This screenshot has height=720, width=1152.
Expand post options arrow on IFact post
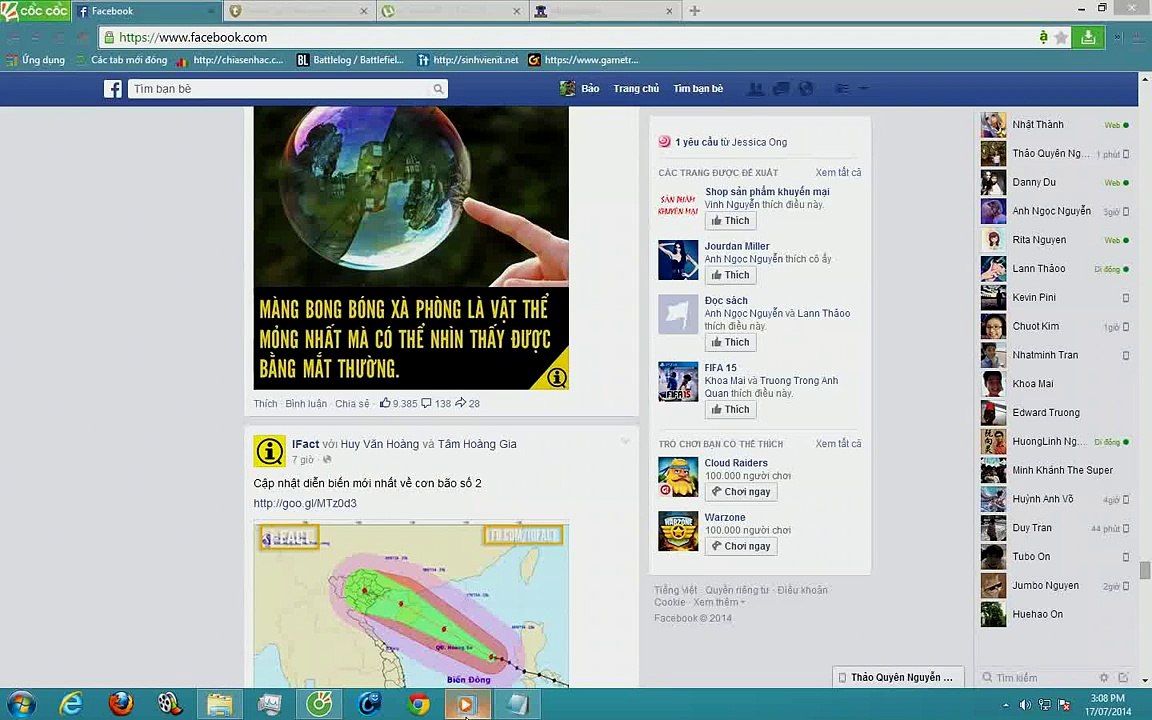[x=625, y=442]
